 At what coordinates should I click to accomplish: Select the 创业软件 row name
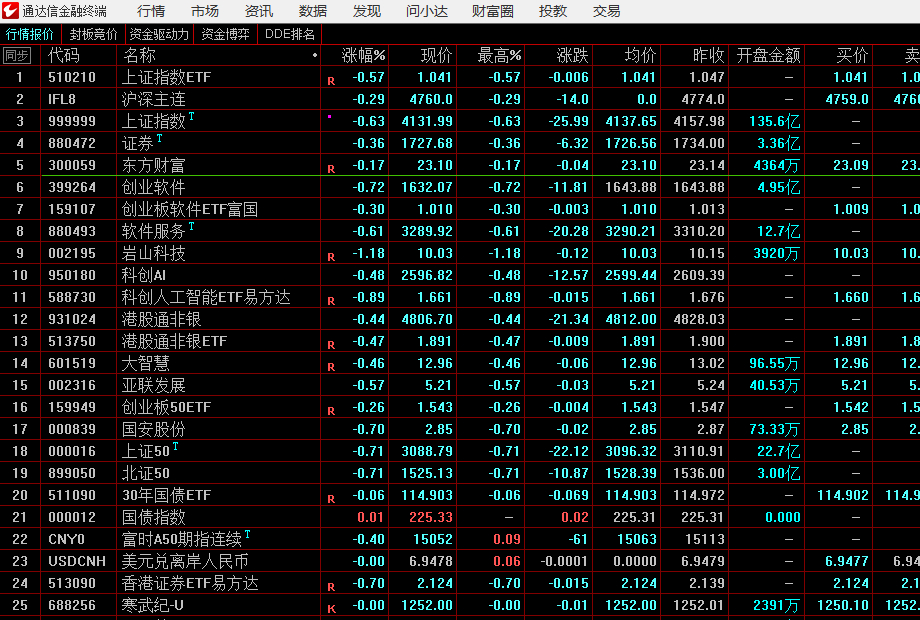153,187
